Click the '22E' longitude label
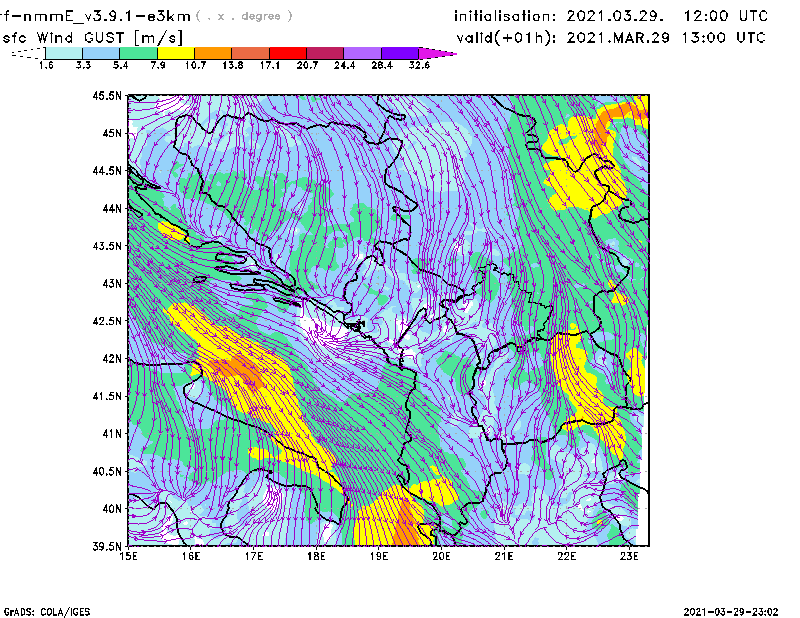Viewport: 800px width, 618px height. point(566,556)
